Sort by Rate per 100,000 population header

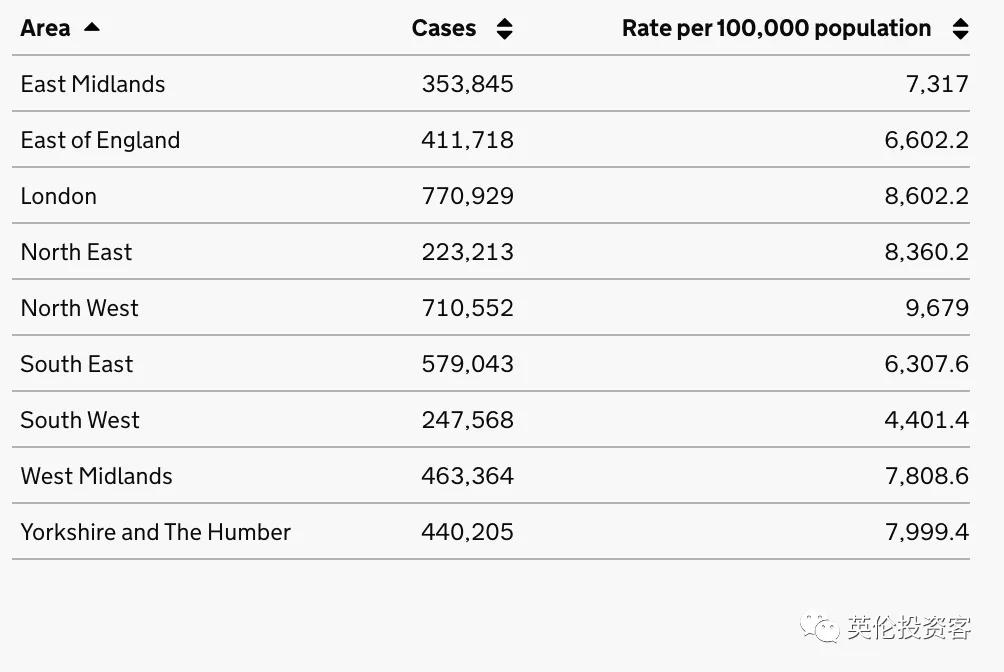[x=776, y=28]
